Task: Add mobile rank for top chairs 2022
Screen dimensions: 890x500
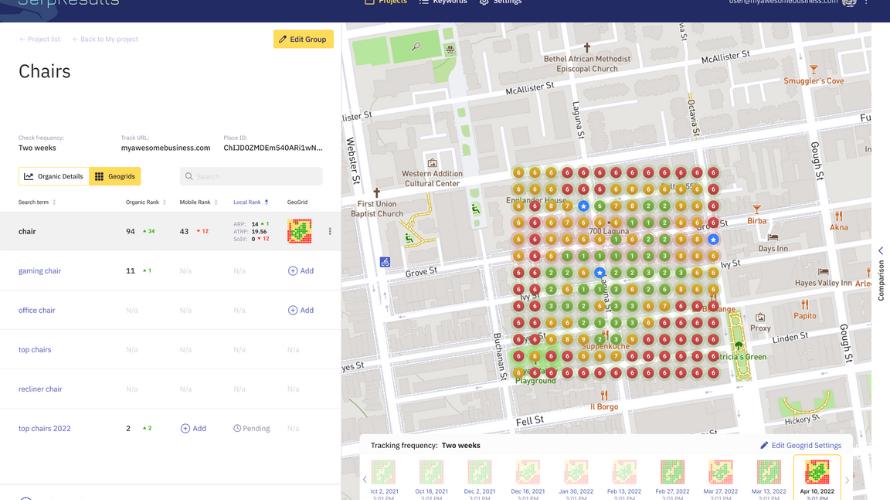Action: [x=193, y=428]
